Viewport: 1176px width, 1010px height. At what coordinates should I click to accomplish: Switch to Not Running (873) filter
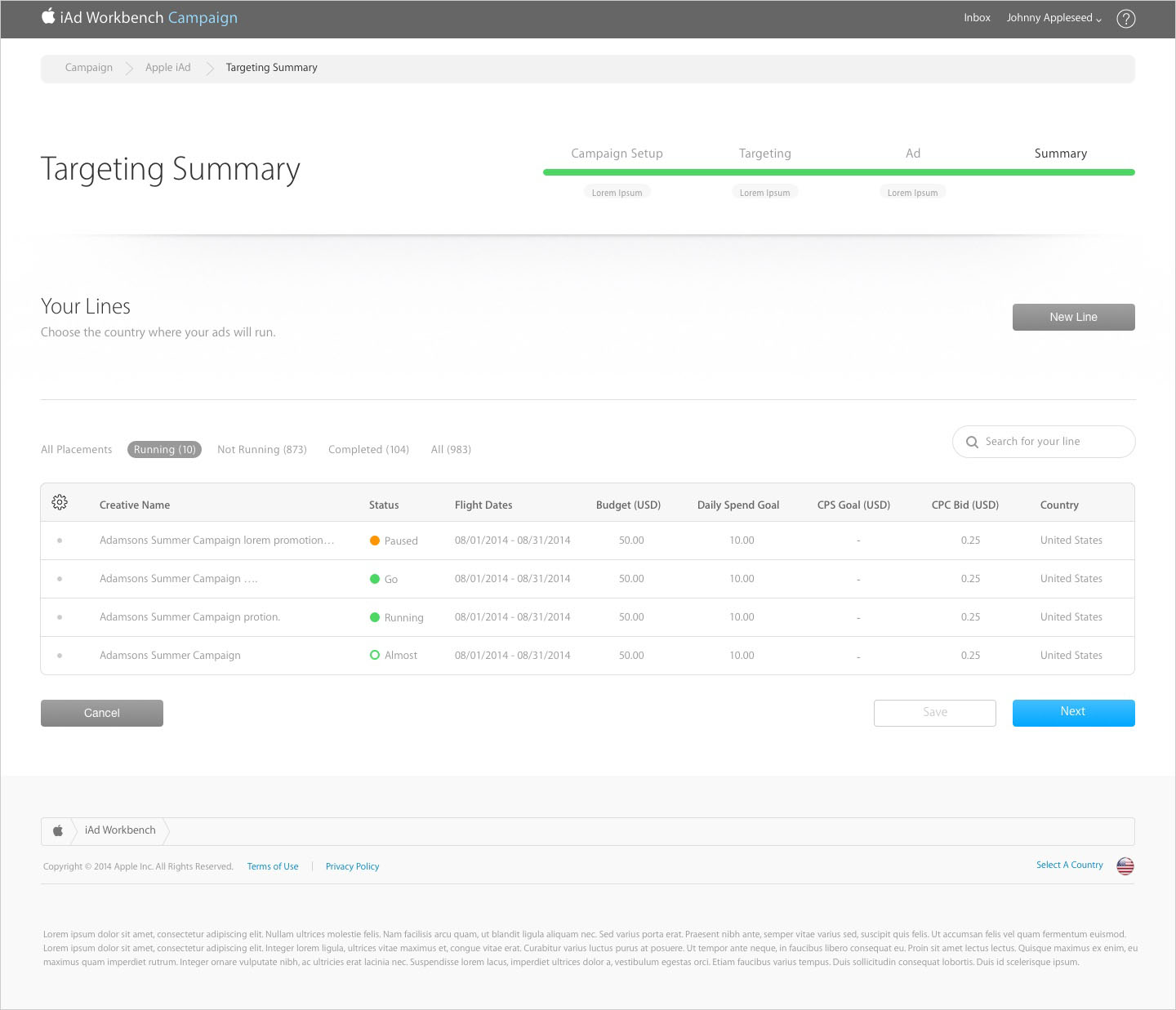point(261,450)
